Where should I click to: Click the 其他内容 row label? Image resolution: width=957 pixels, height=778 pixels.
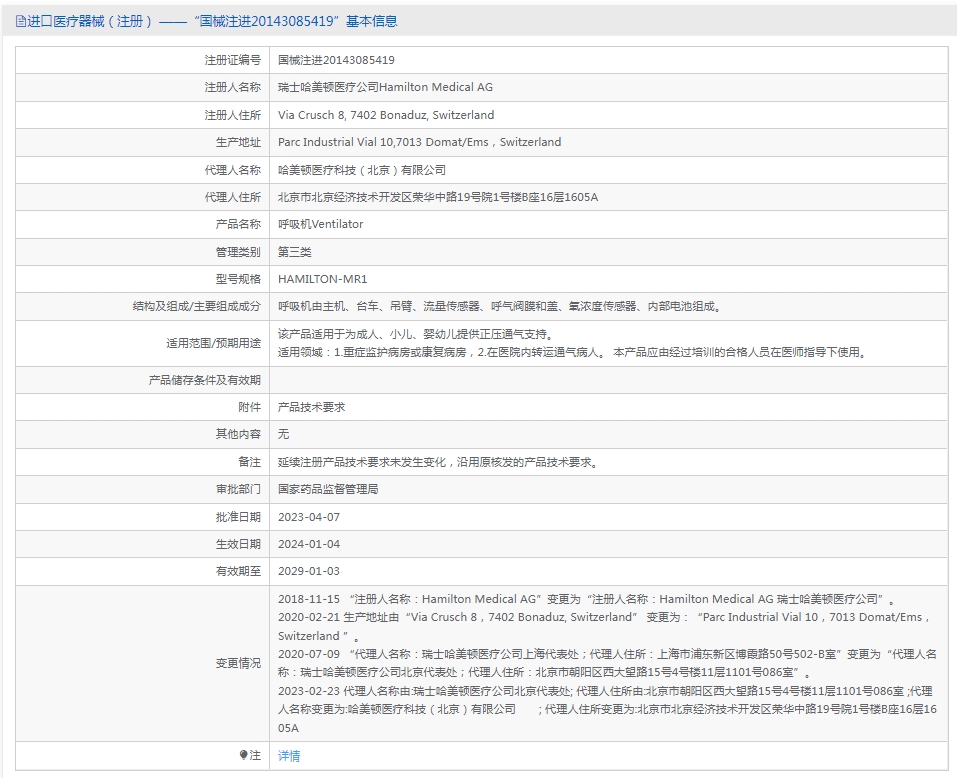[238, 434]
